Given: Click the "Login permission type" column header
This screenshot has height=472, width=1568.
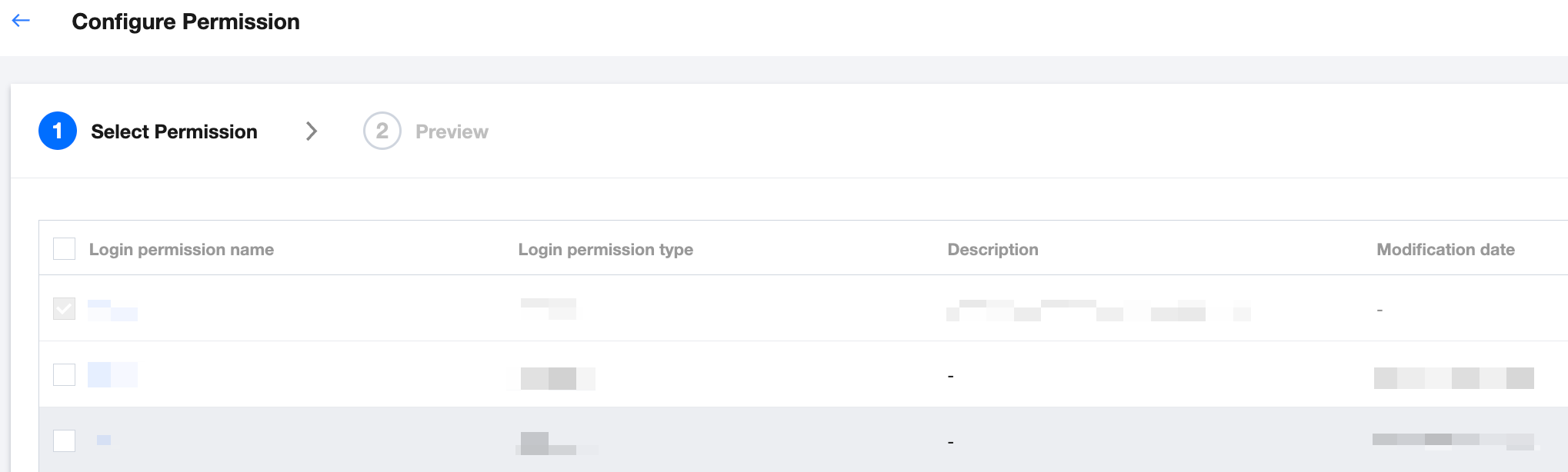Looking at the screenshot, I should click(x=606, y=249).
